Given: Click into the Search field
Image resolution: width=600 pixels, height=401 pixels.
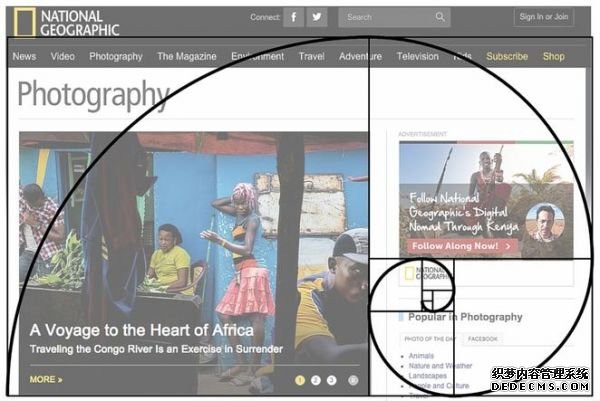Looking at the screenshot, I should pyautogui.click(x=385, y=17).
